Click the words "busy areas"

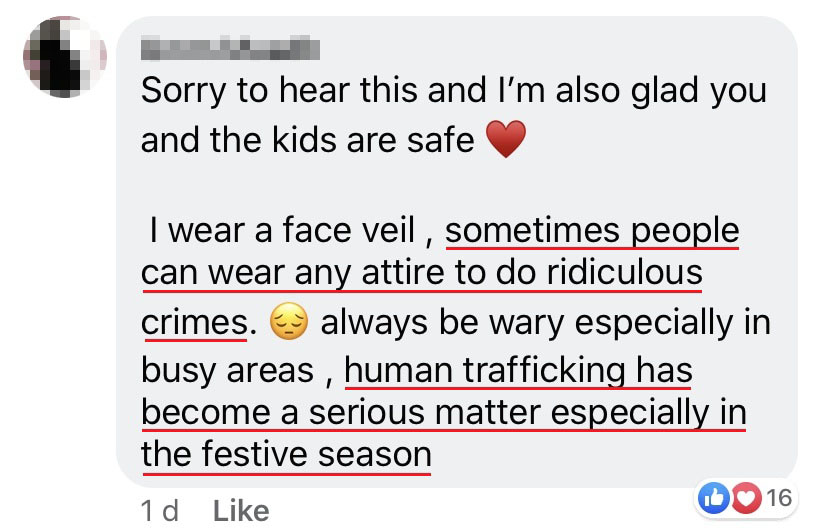coord(227,371)
